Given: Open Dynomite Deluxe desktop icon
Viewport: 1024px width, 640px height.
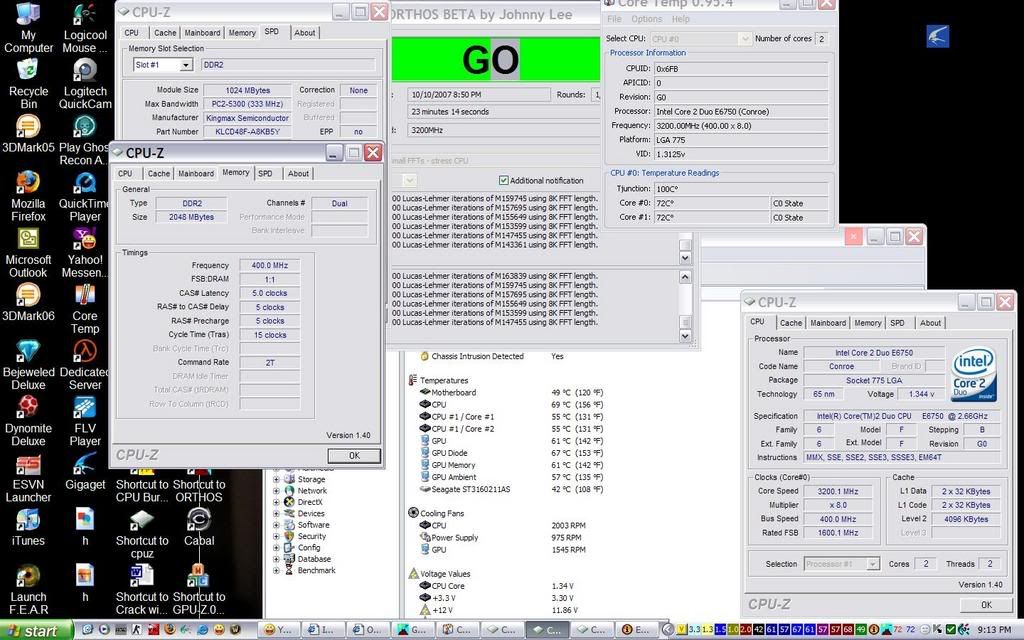Looking at the screenshot, I should click(28, 421).
